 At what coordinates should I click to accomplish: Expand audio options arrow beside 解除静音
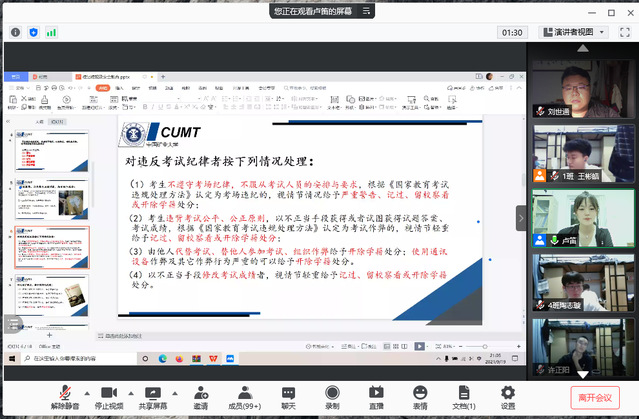87,392
